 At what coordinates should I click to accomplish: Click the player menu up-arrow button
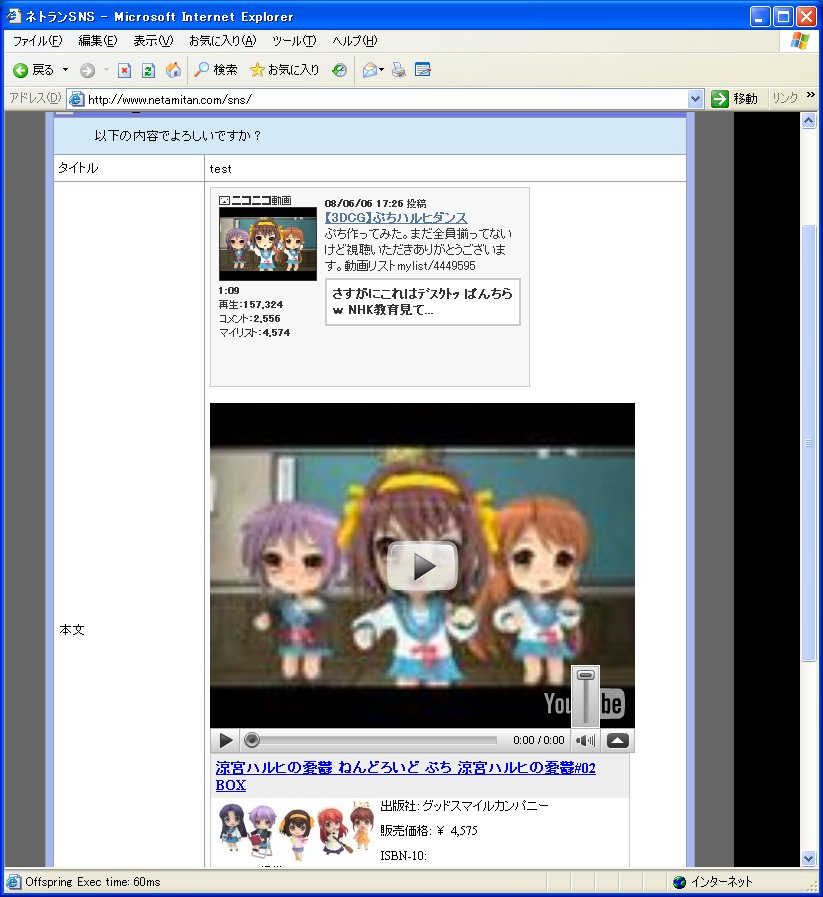click(x=618, y=741)
